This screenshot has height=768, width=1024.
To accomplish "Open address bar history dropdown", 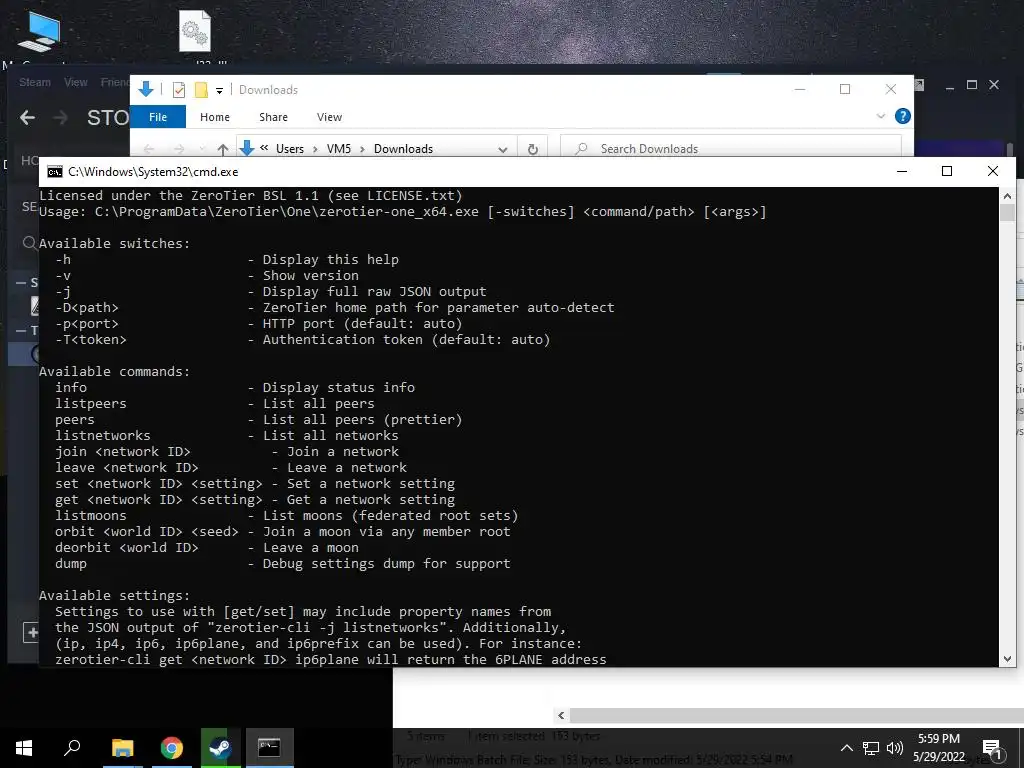I will 503,150.
